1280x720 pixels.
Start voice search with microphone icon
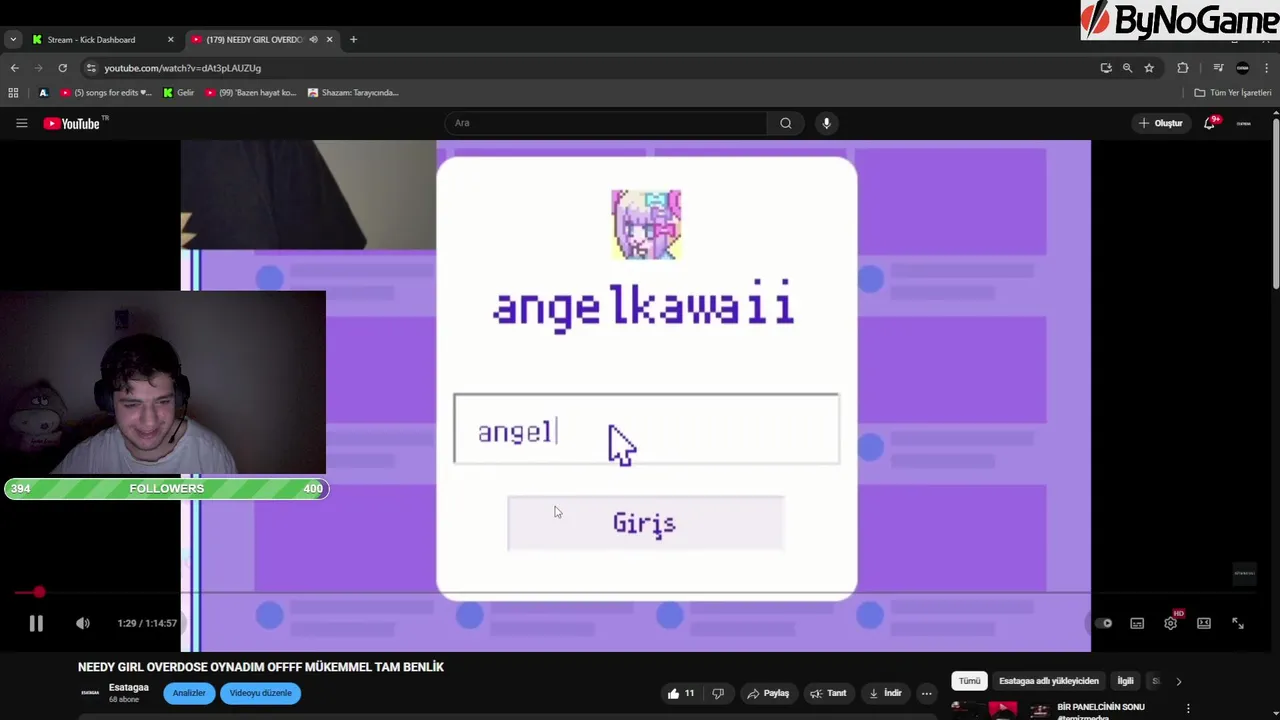(826, 123)
